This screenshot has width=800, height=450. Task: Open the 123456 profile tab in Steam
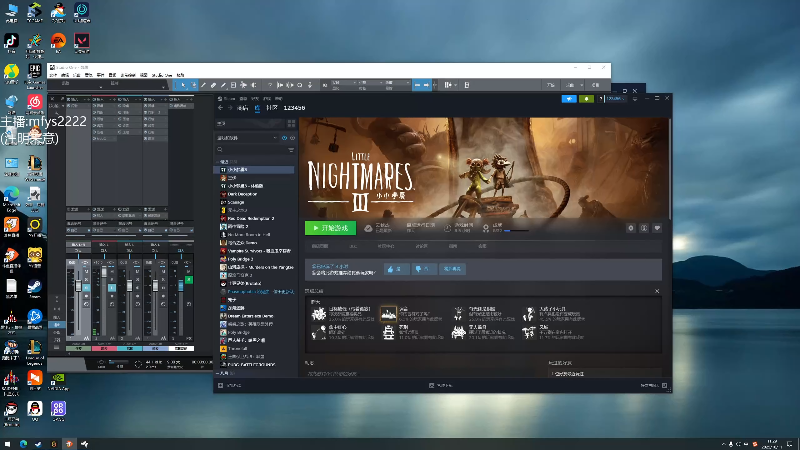pyautogui.click(x=294, y=108)
